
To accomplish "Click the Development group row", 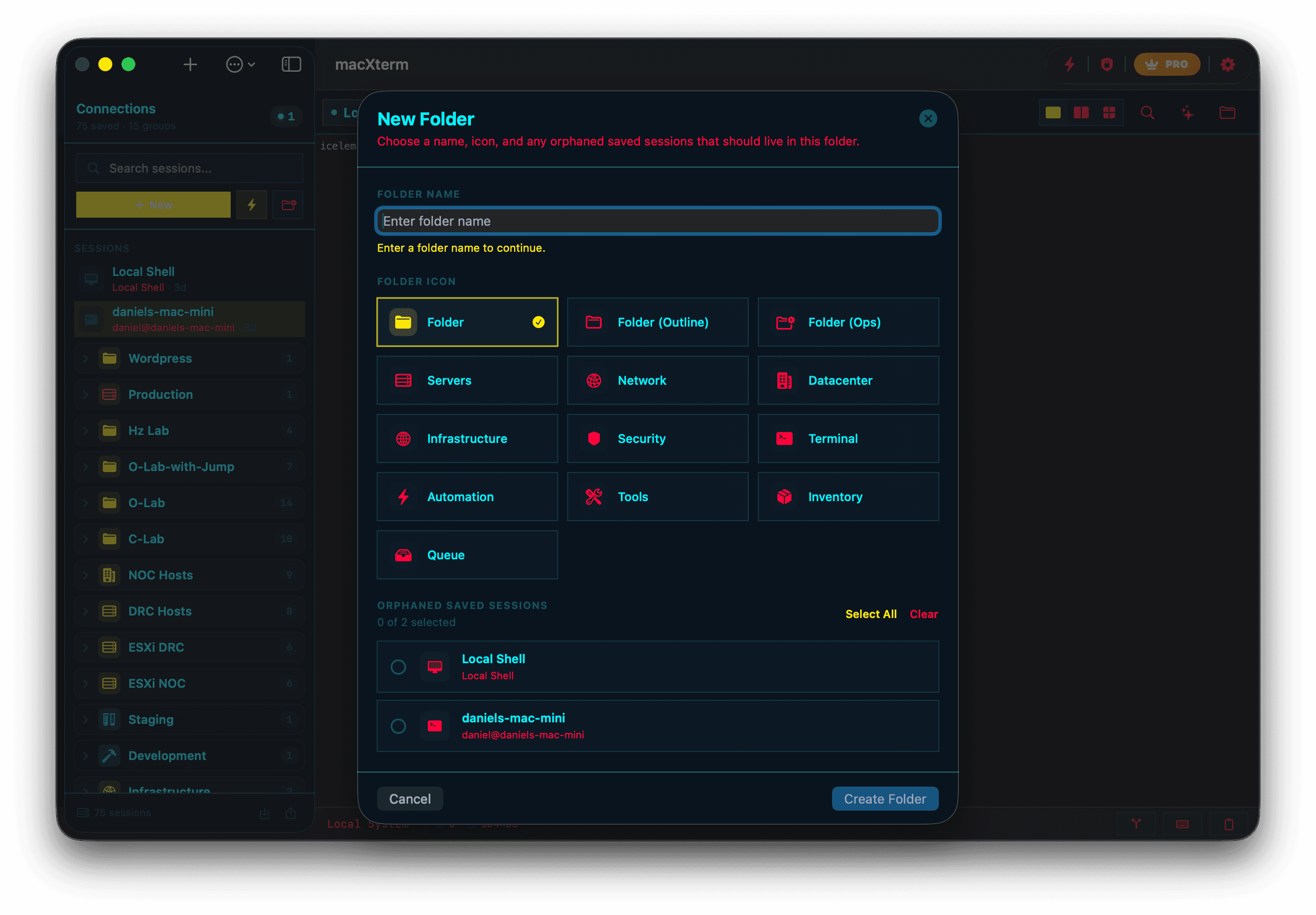I will 189,755.
